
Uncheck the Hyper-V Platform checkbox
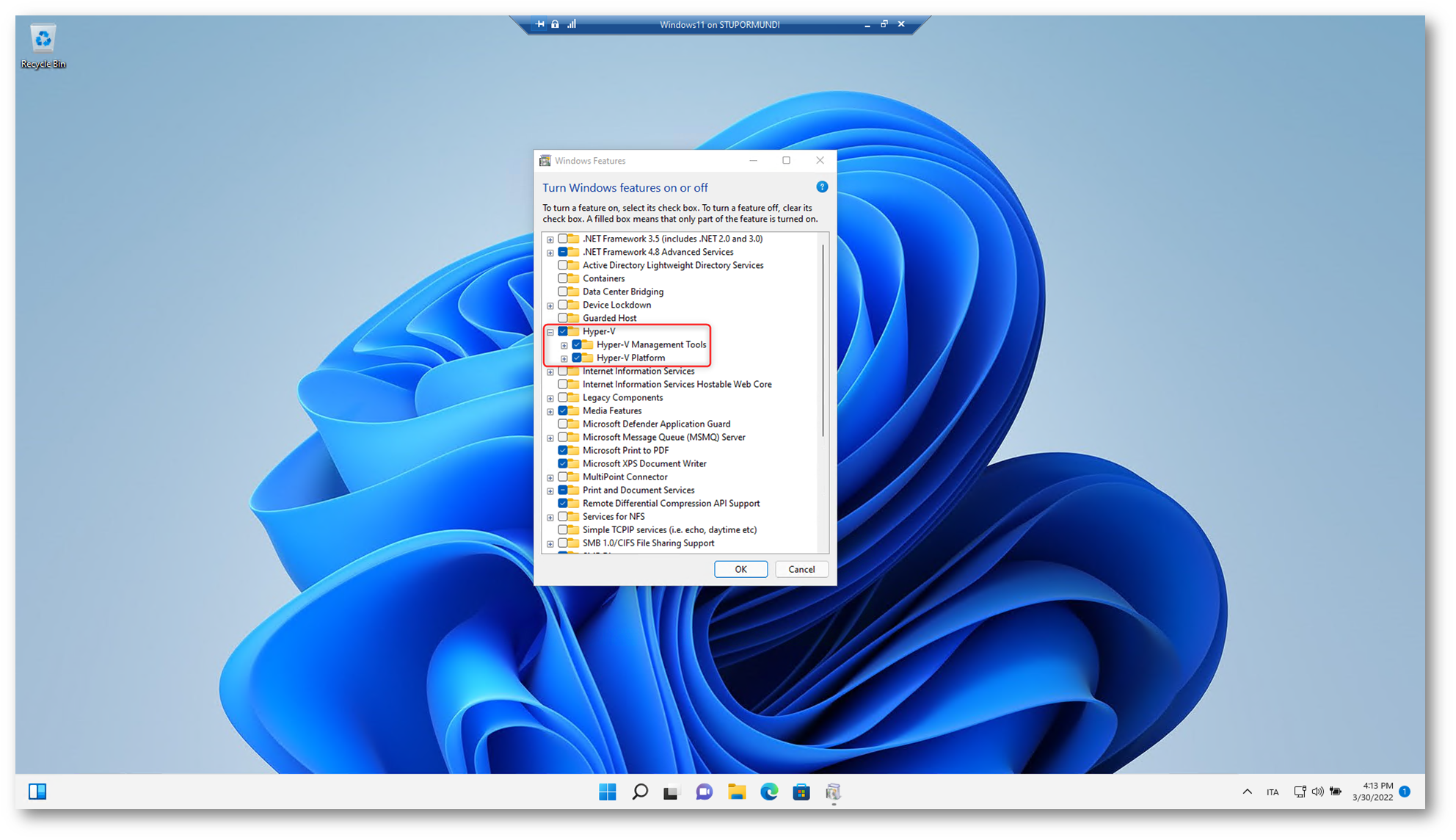click(577, 358)
